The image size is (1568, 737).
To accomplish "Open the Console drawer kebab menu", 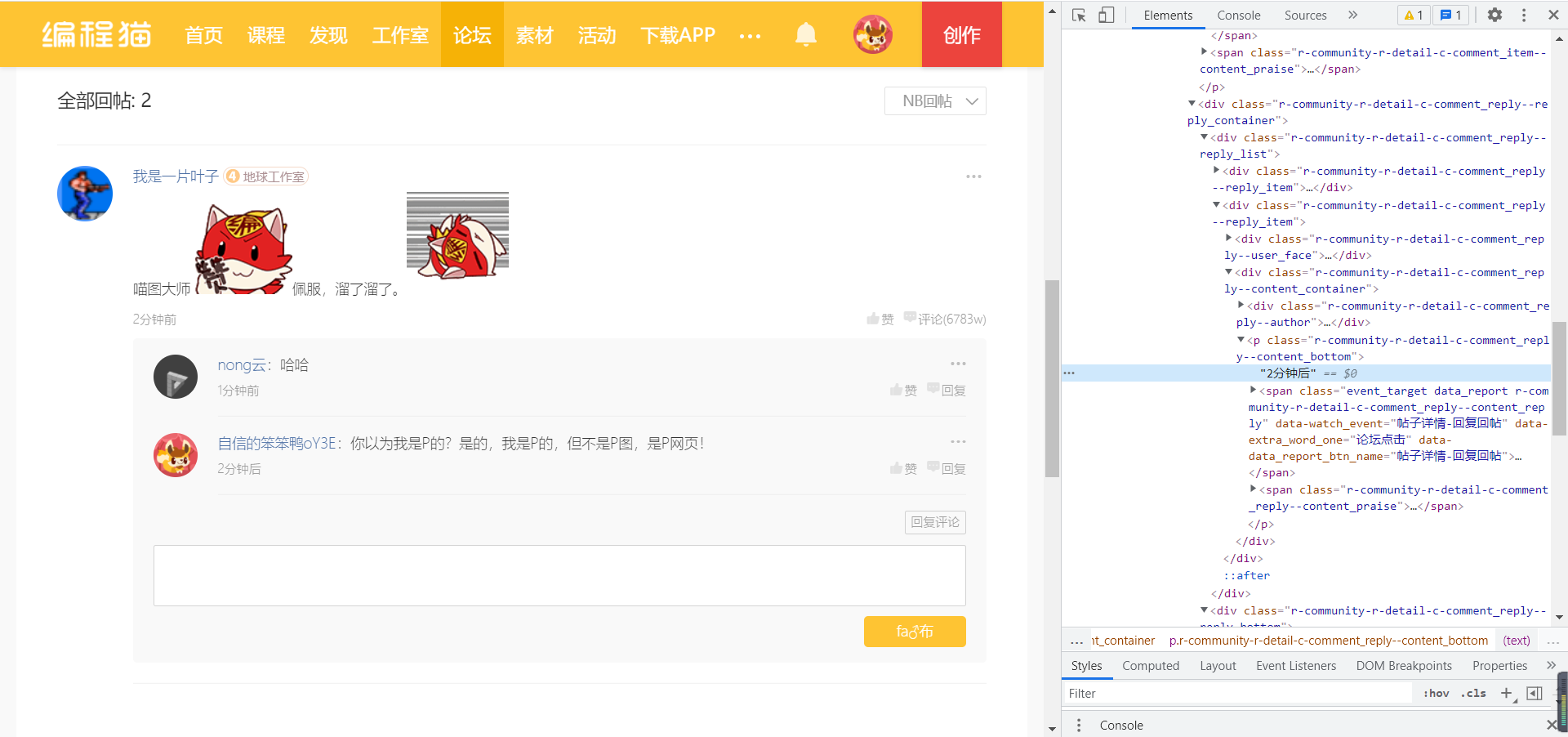I will point(1079,725).
